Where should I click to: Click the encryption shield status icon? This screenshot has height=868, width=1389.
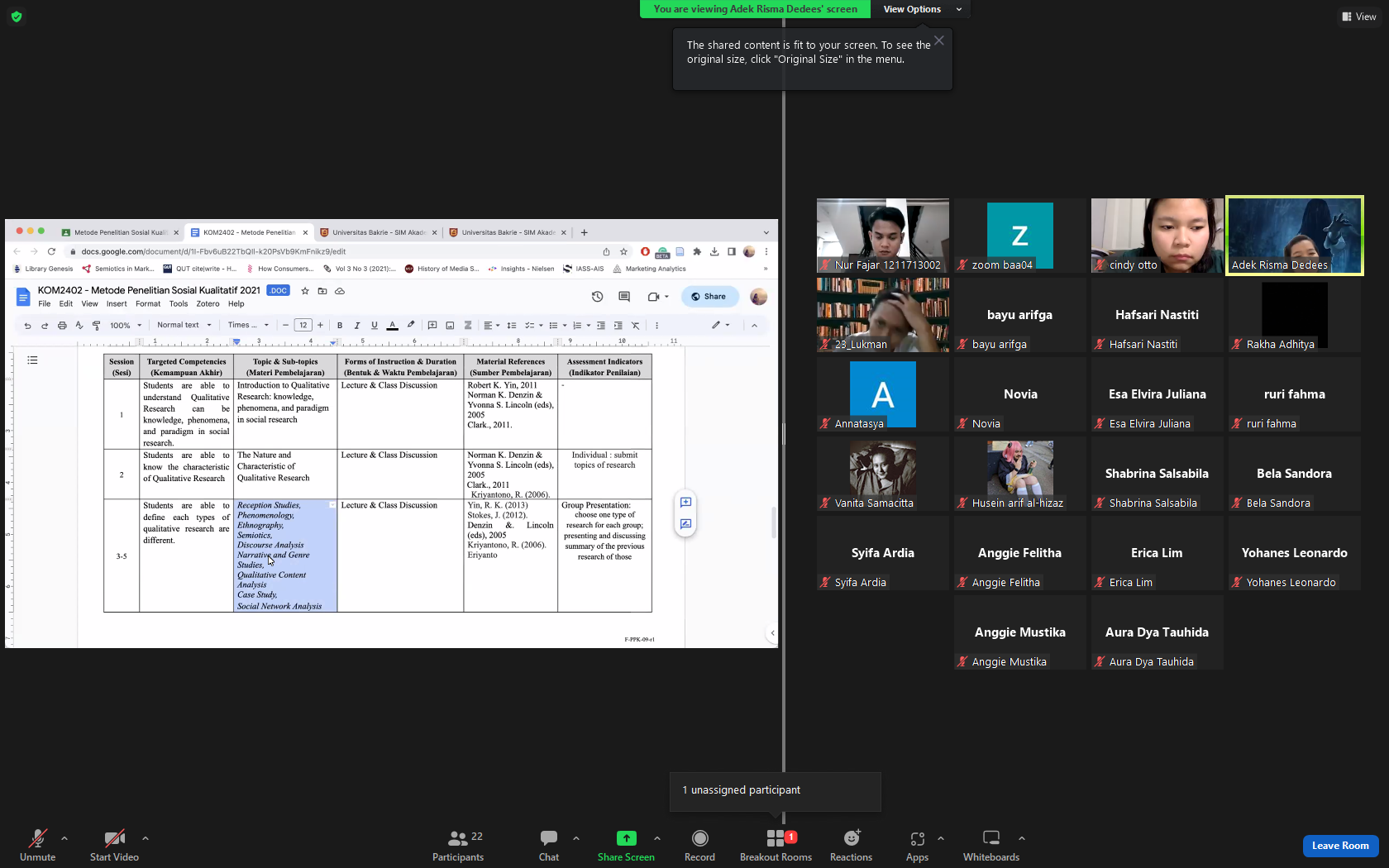click(x=17, y=17)
